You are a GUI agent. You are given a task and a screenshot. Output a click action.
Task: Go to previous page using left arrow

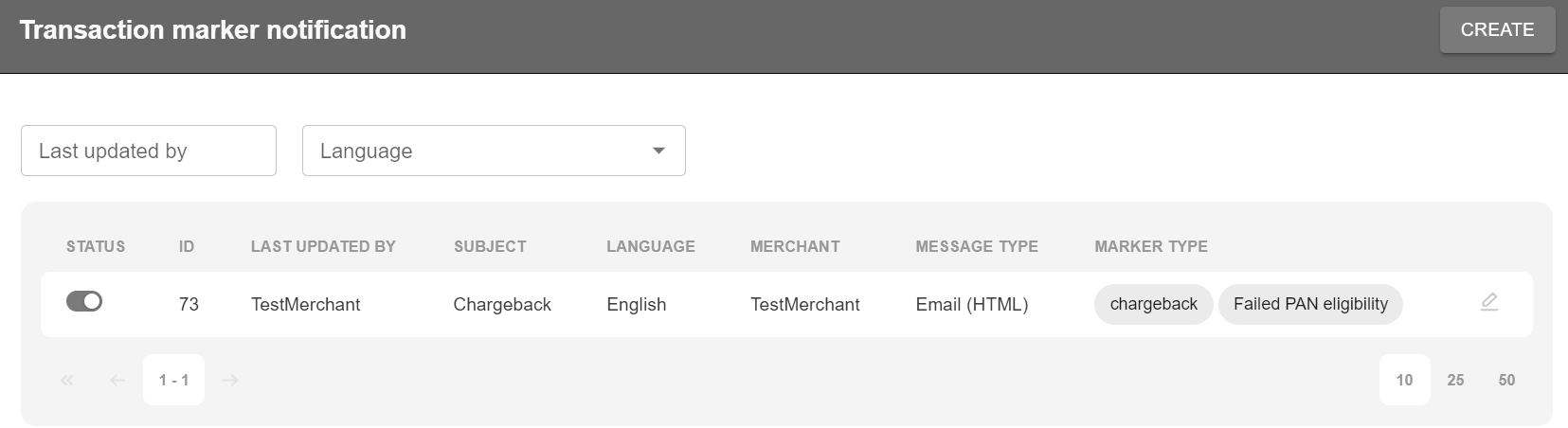point(117,381)
